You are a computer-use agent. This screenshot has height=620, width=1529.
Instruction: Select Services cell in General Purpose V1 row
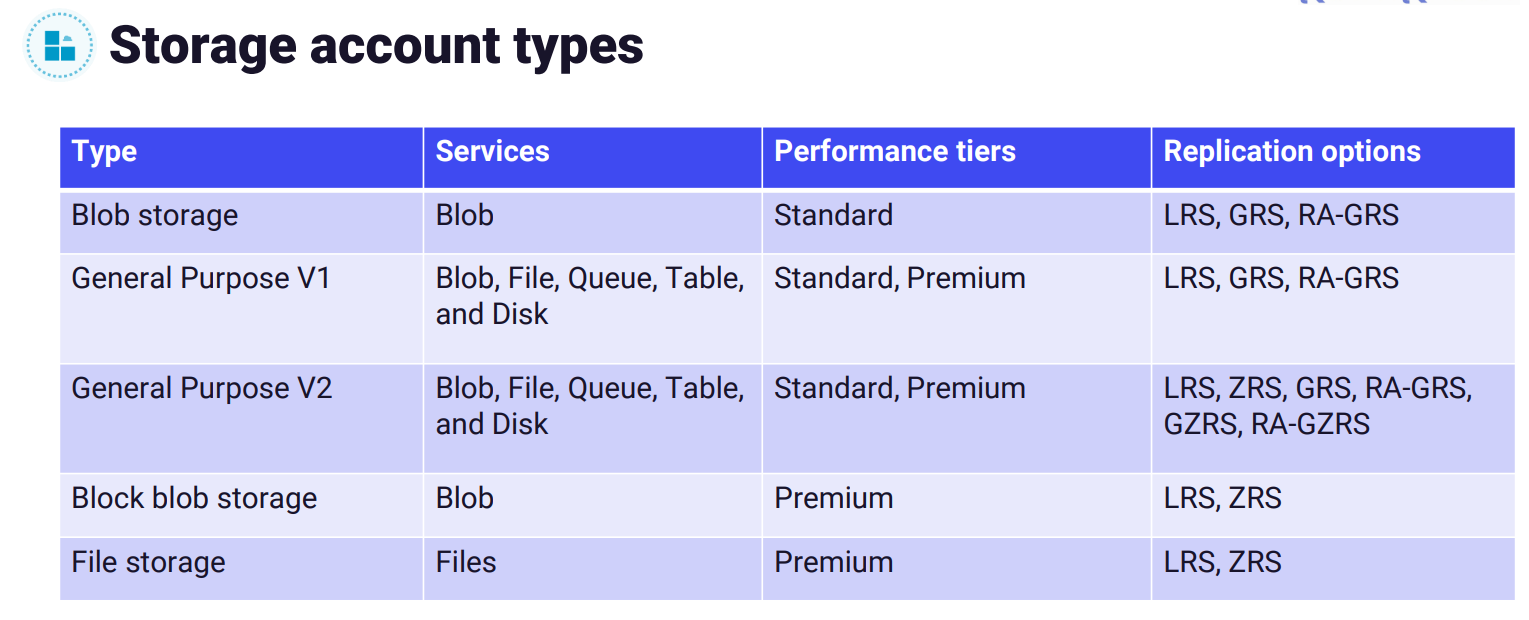click(590, 296)
